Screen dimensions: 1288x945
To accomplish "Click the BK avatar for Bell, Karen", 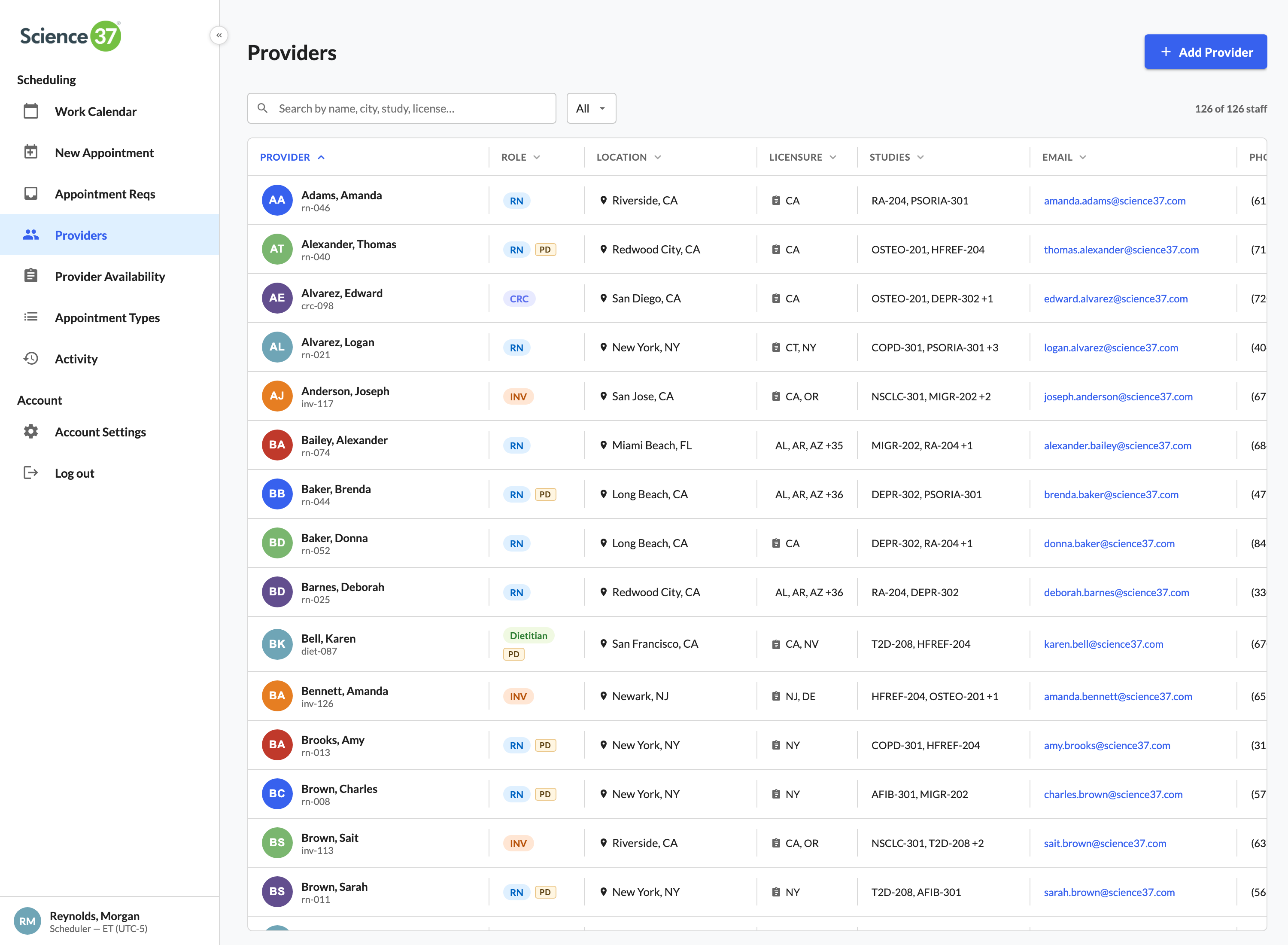I will [277, 644].
